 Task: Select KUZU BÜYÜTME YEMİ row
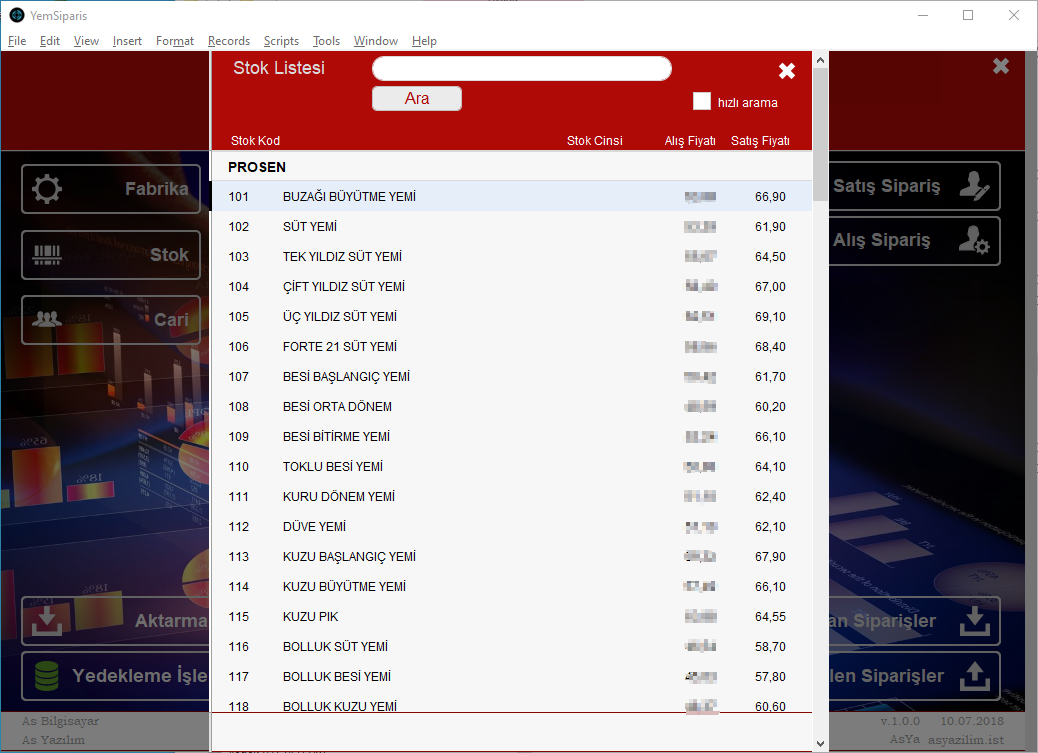click(x=511, y=587)
